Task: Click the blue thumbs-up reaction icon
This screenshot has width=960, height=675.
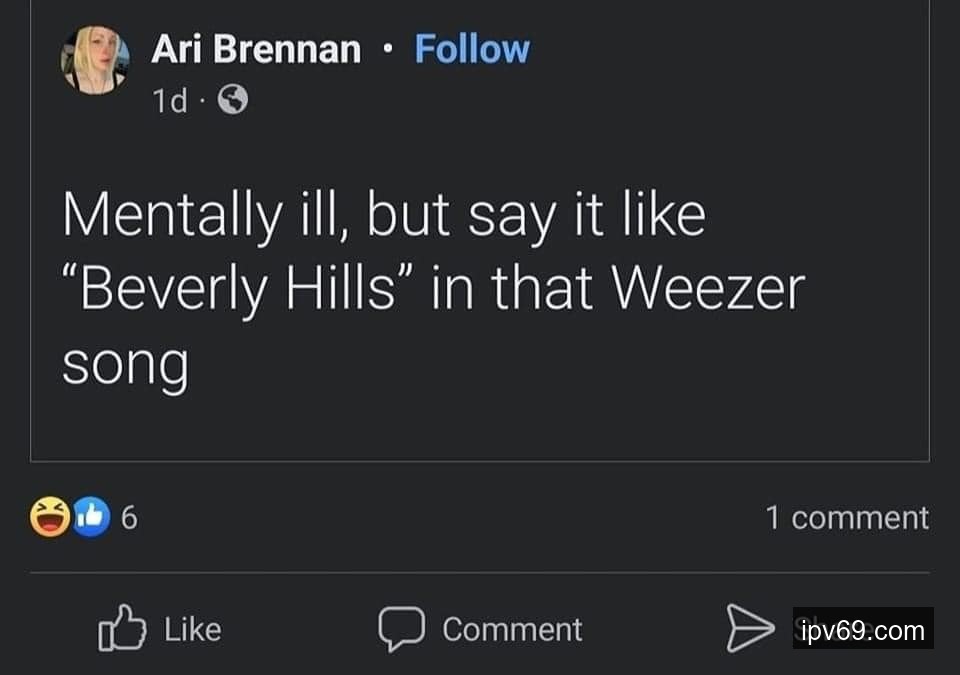Action: 90,518
